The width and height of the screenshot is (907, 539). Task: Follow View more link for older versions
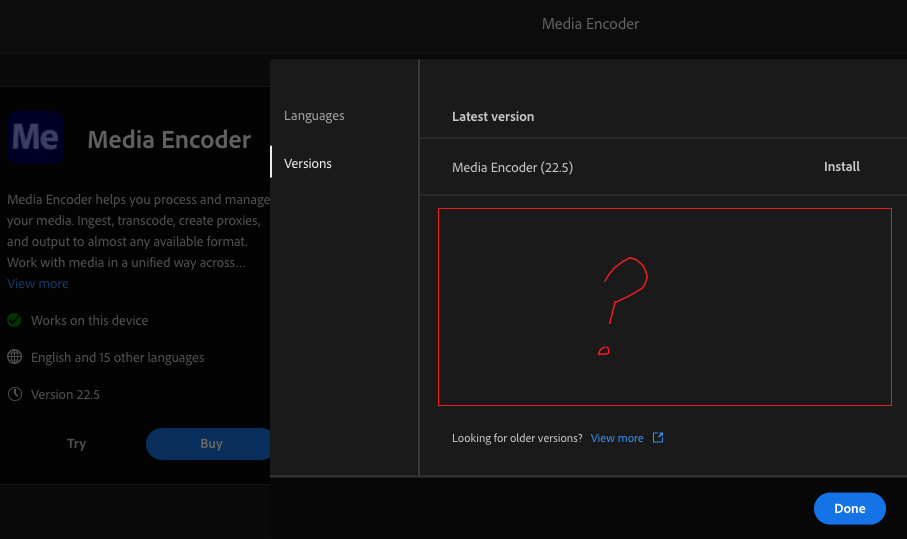pos(617,438)
